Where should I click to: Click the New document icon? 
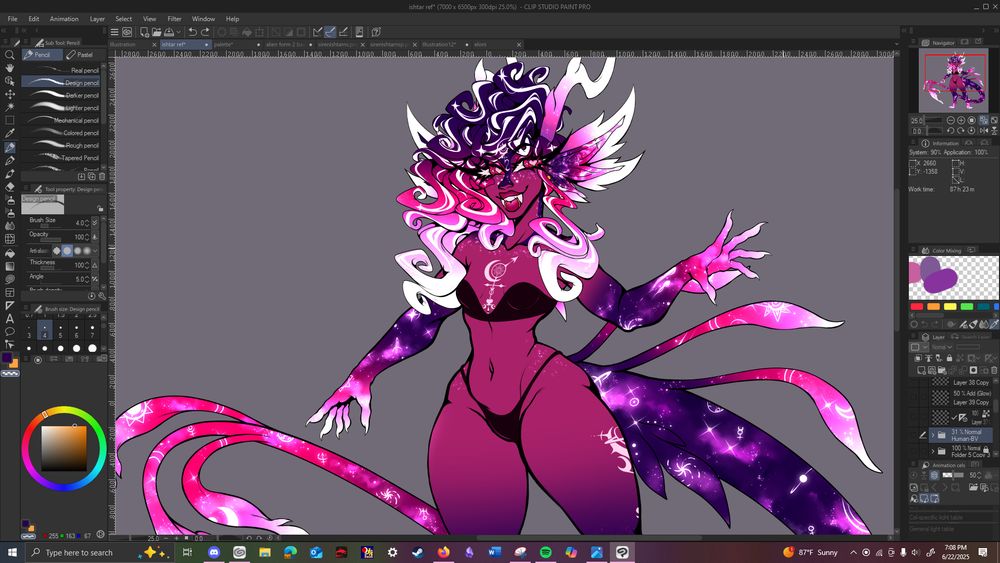pos(145,32)
